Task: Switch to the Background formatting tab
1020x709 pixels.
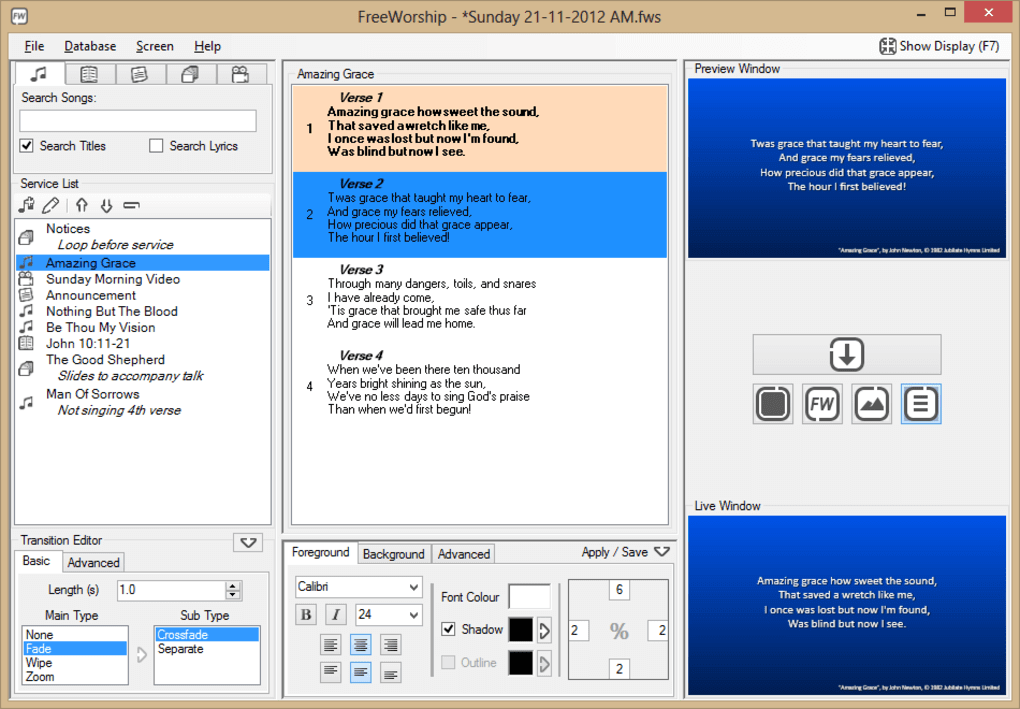Action: coord(393,553)
